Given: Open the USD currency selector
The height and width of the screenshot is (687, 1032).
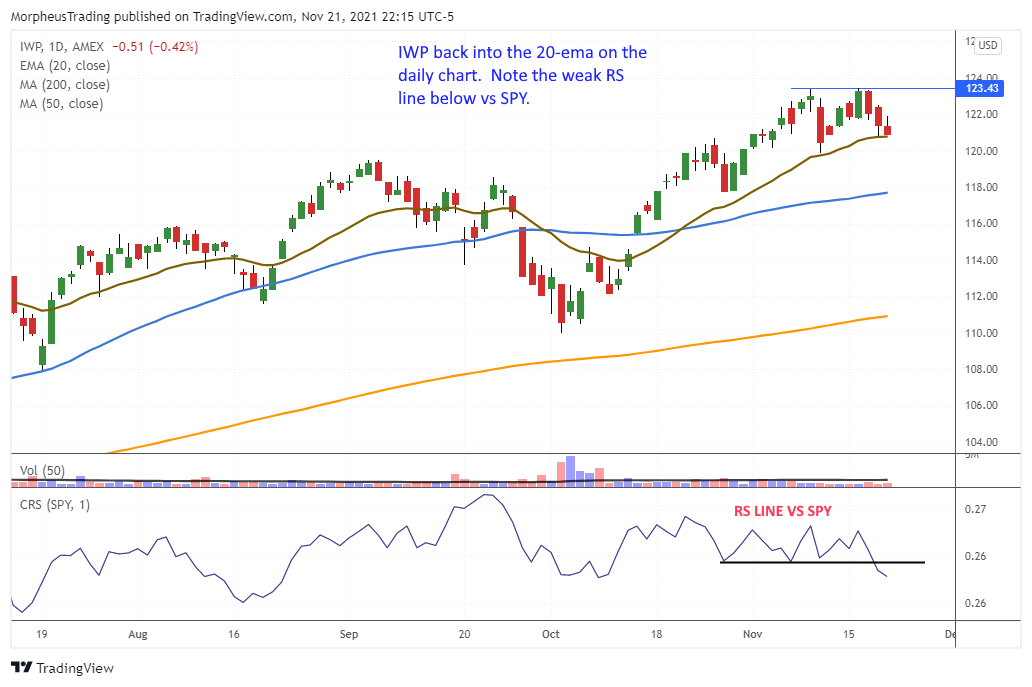Looking at the screenshot, I should [x=988, y=45].
